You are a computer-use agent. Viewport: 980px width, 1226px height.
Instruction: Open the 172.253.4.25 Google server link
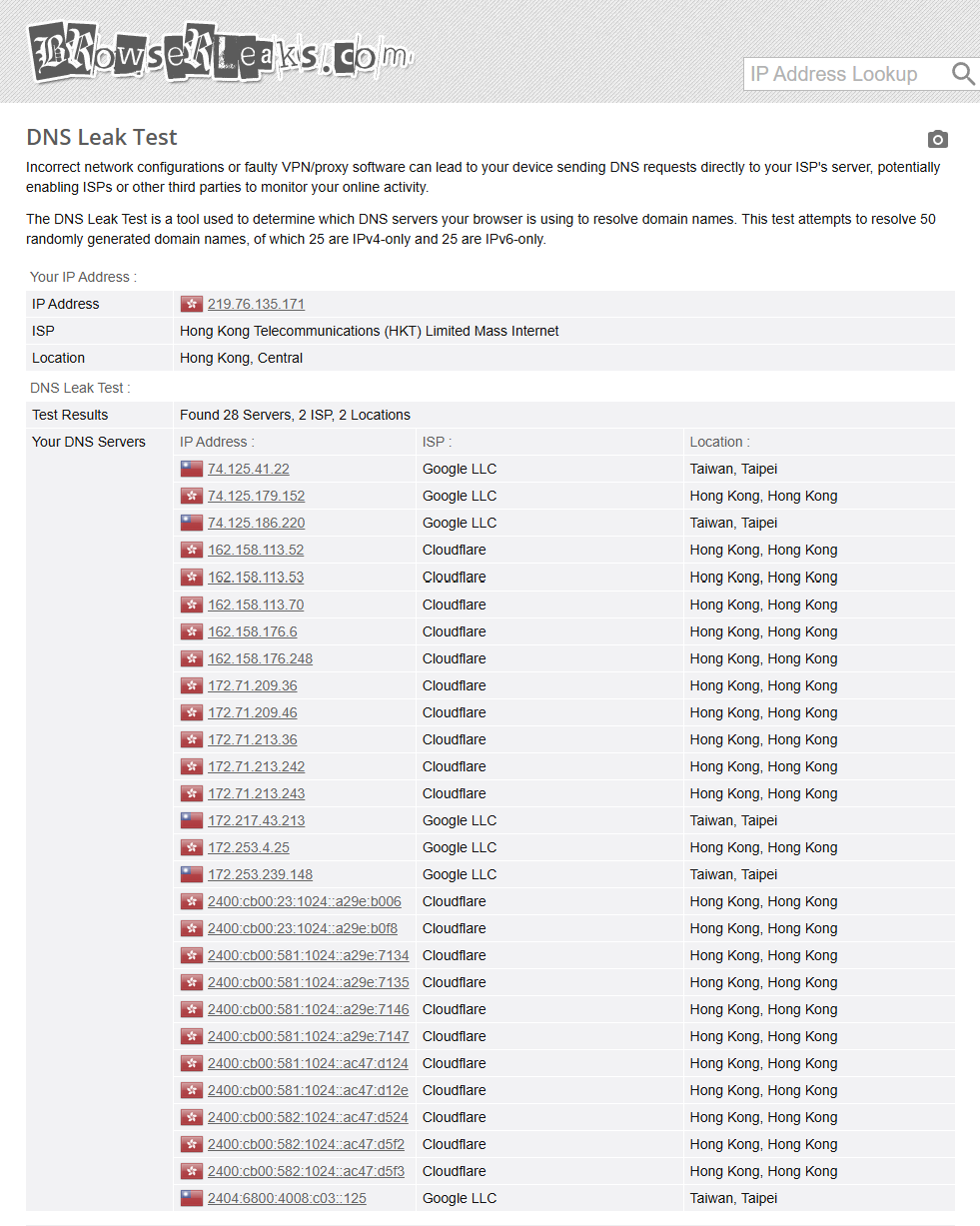pos(249,847)
